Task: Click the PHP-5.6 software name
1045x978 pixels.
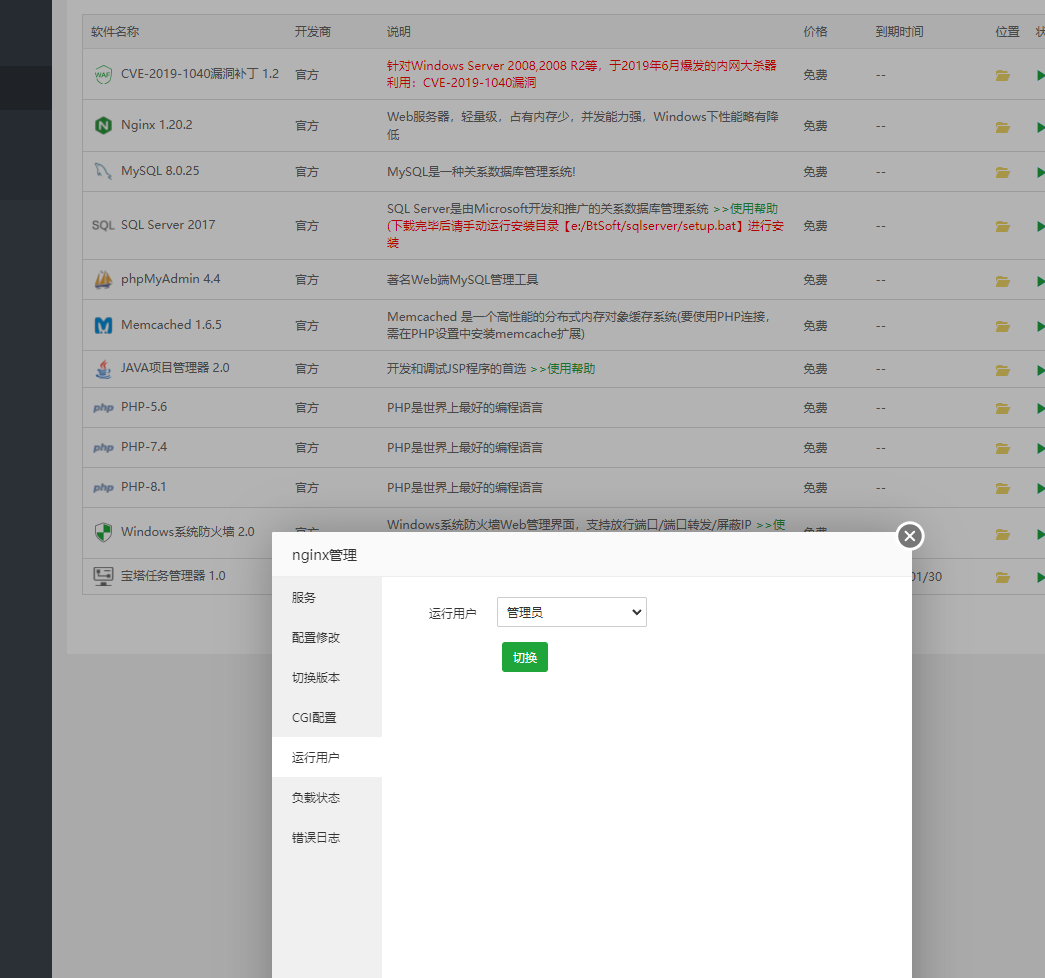Action: [x=144, y=407]
